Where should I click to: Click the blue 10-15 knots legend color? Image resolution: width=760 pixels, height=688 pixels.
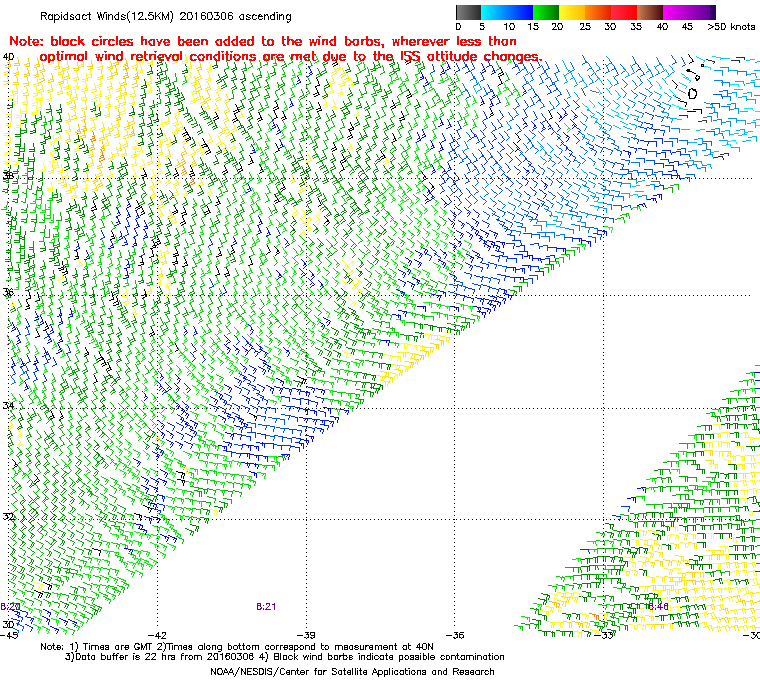click(x=520, y=12)
